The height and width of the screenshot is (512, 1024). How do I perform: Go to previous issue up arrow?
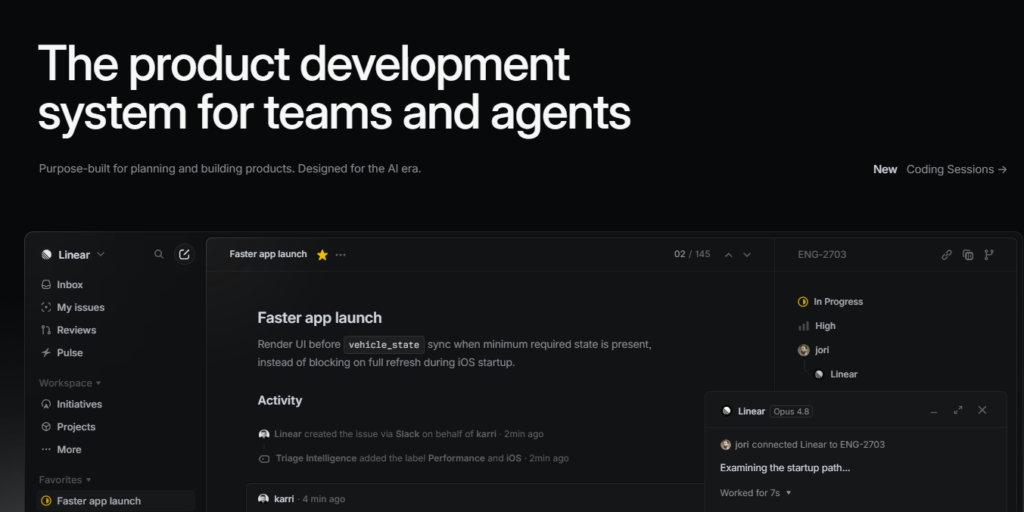(729, 255)
